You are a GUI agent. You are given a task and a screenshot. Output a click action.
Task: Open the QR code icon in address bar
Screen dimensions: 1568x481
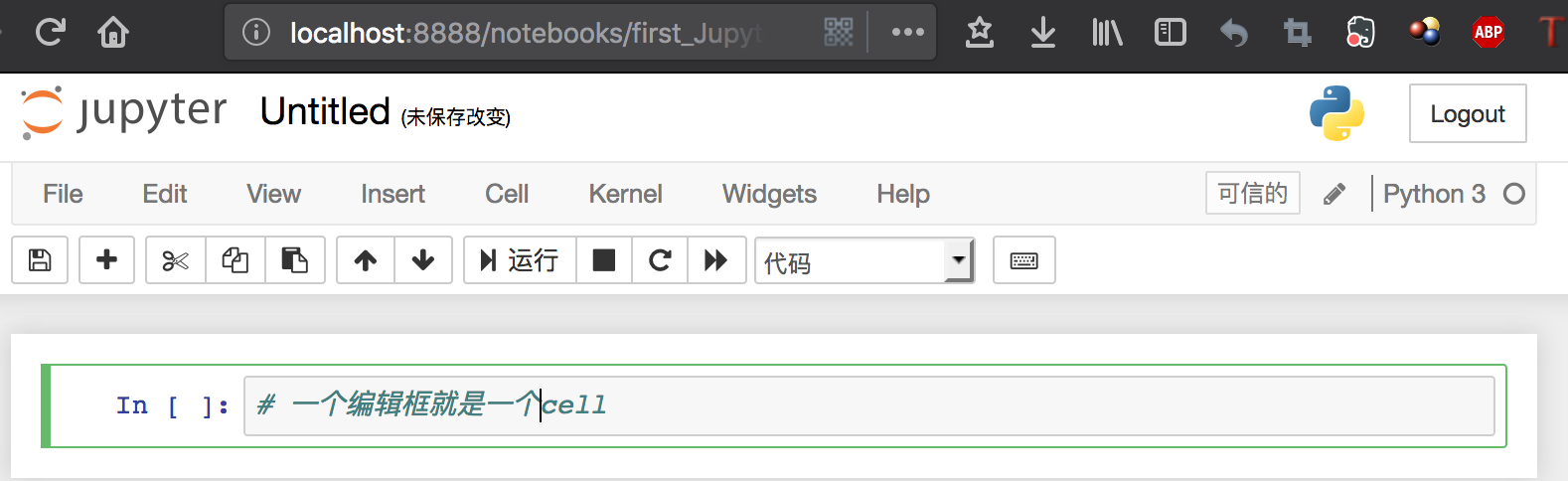[x=839, y=32]
